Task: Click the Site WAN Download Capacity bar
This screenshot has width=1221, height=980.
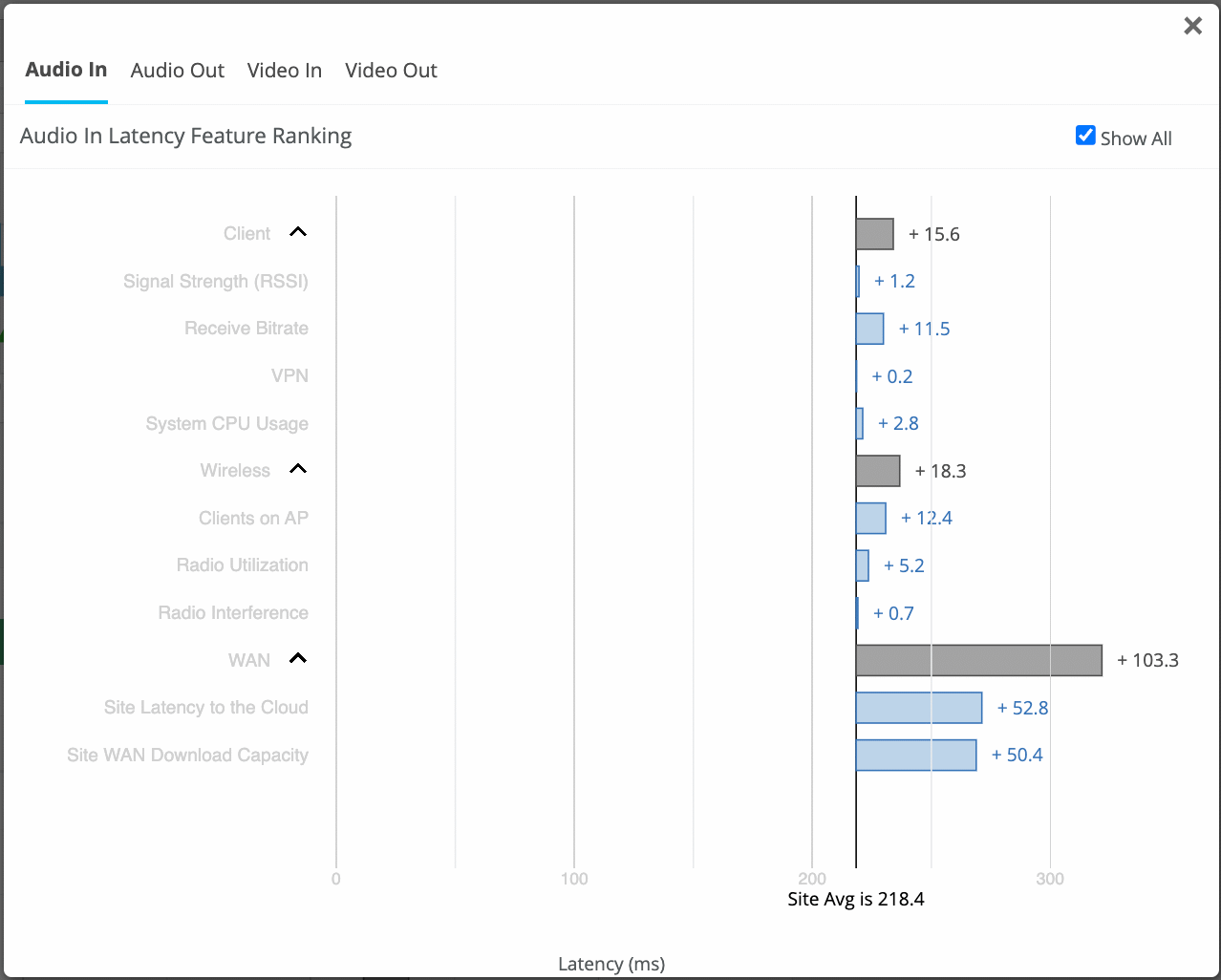Action: (x=916, y=755)
